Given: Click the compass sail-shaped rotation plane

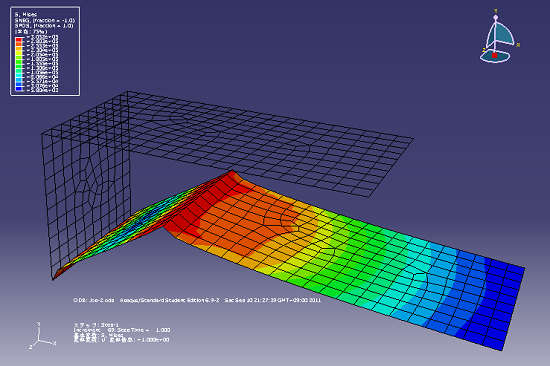Looking at the screenshot, I should (503, 33).
